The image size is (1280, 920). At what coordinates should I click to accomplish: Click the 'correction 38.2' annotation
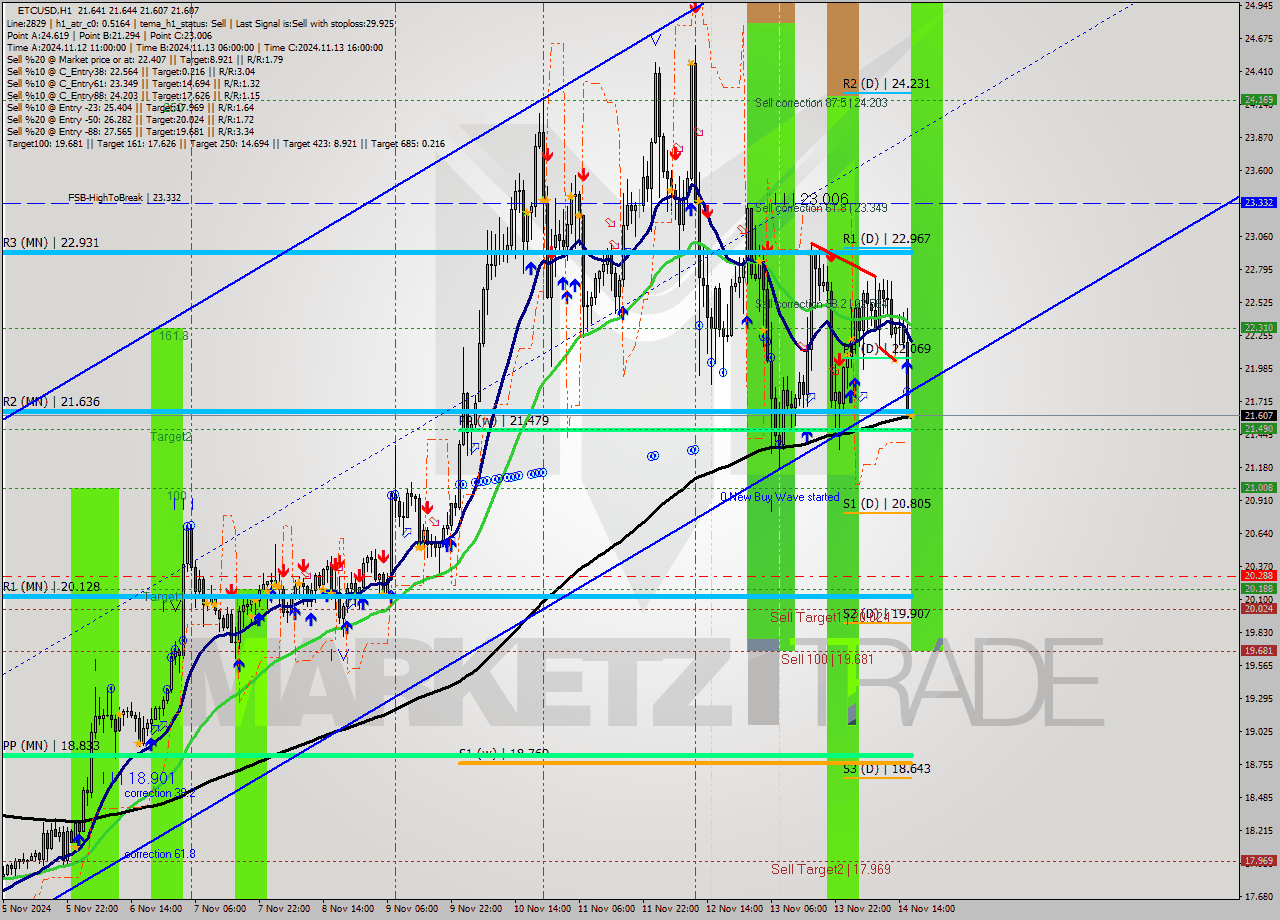(160, 793)
